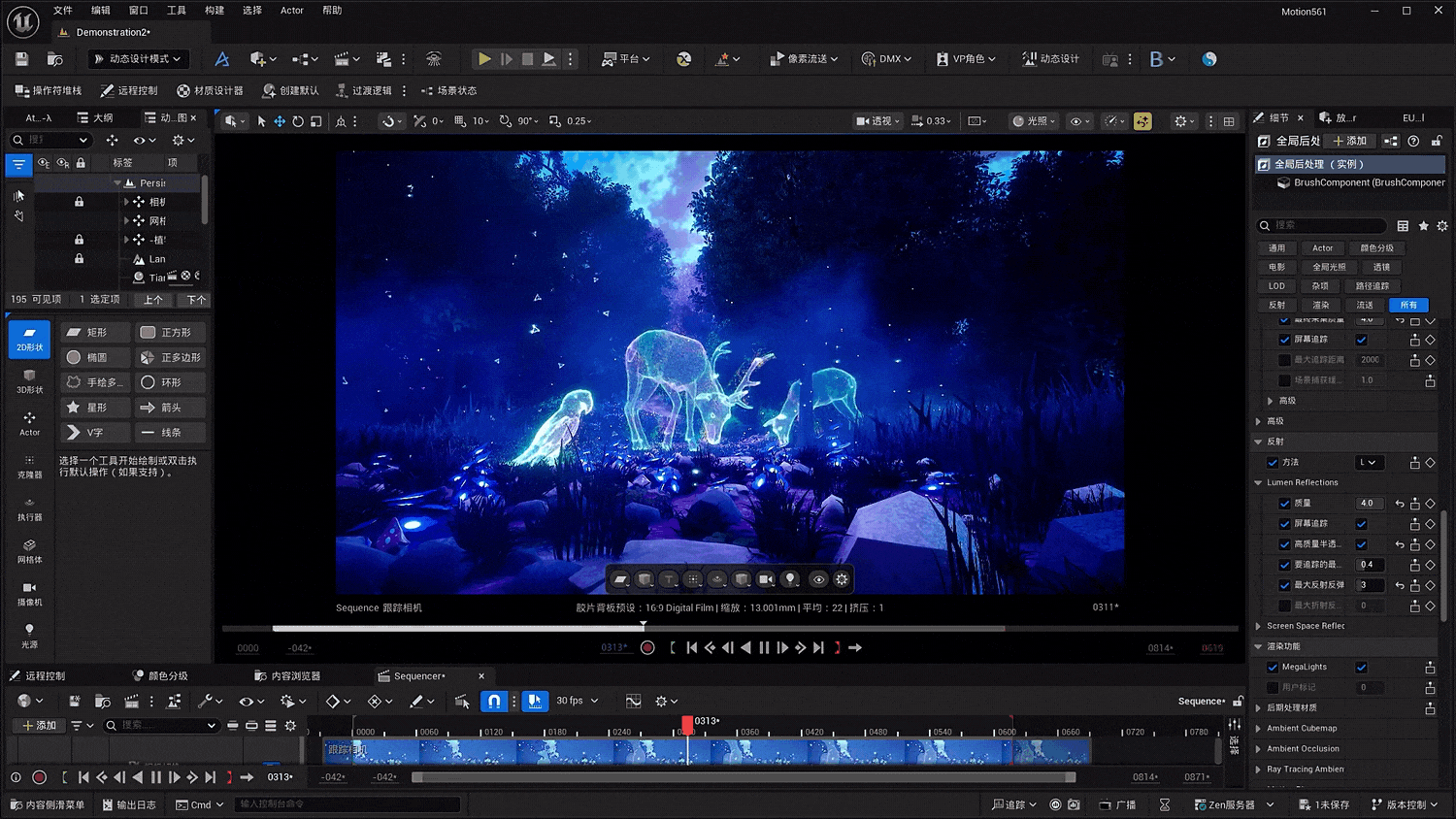The image size is (1456, 819).
Task: Select the 星形 star shape tool
Action: (x=94, y=408)
